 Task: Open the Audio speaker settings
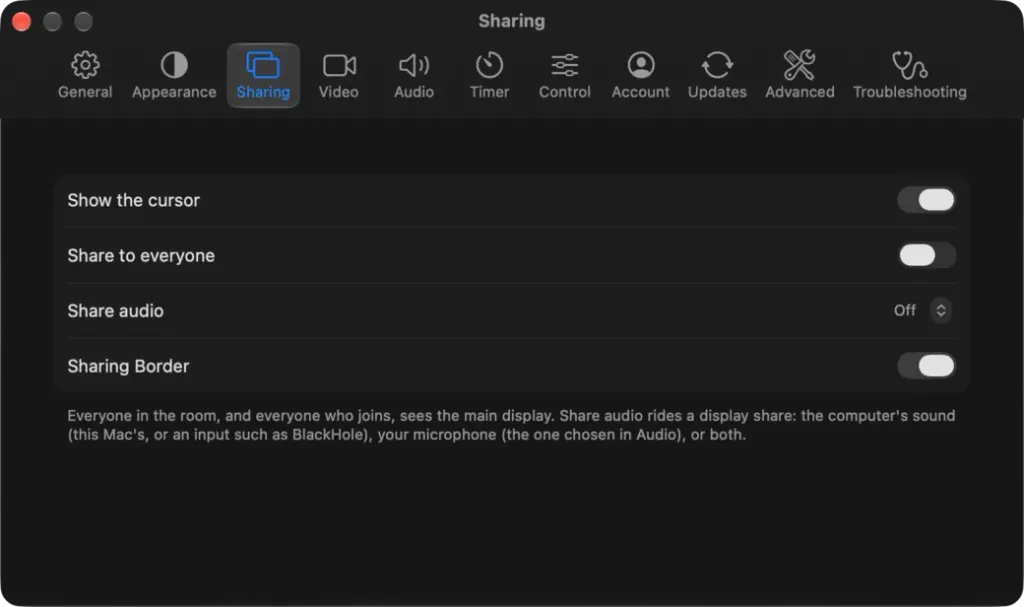pyautogui.click(x=414, y=75)
